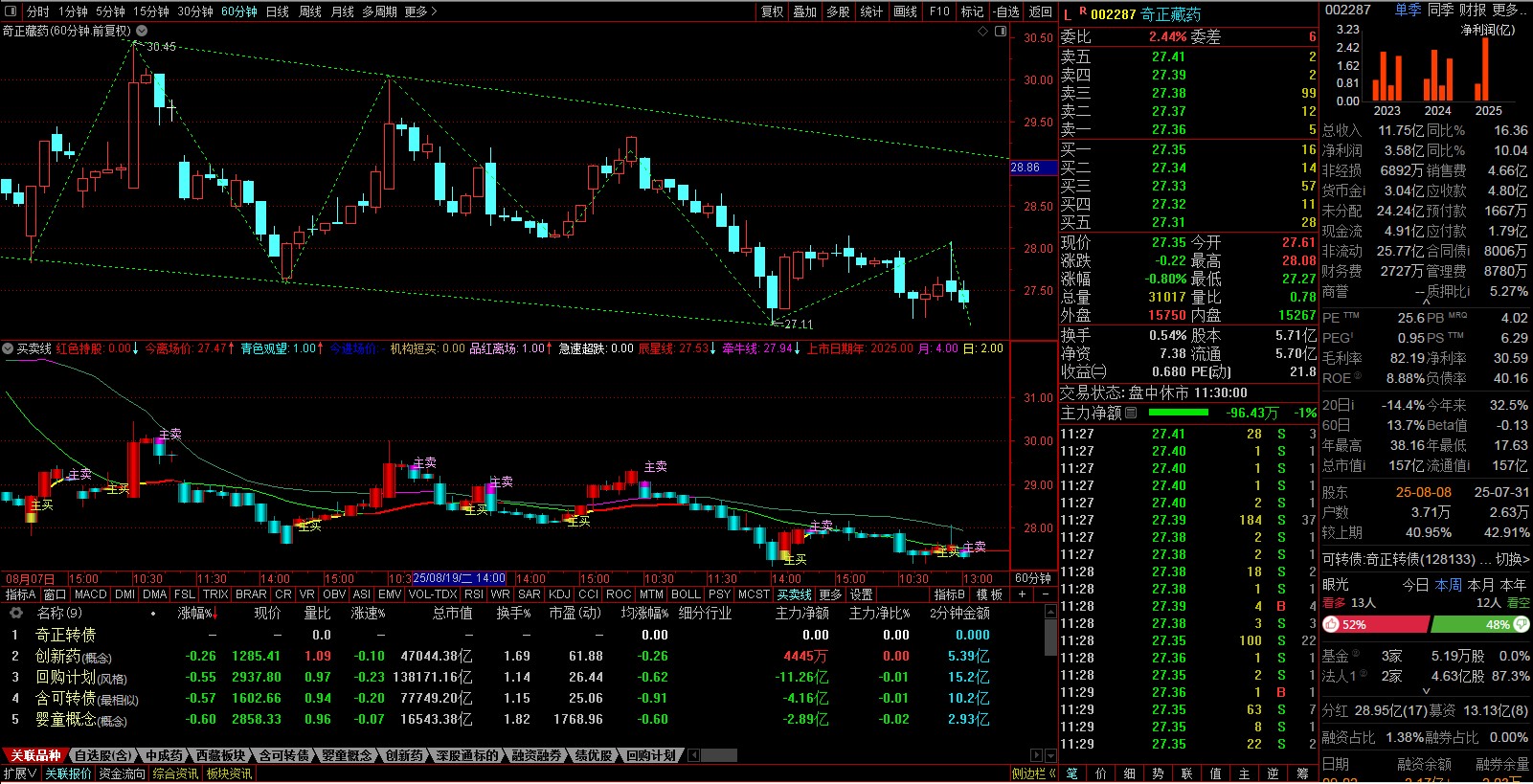Switch to the 西藏板块 bottom tab
Image resolution: width=1533 pixels, height=784 pixels.
[221, 755]
